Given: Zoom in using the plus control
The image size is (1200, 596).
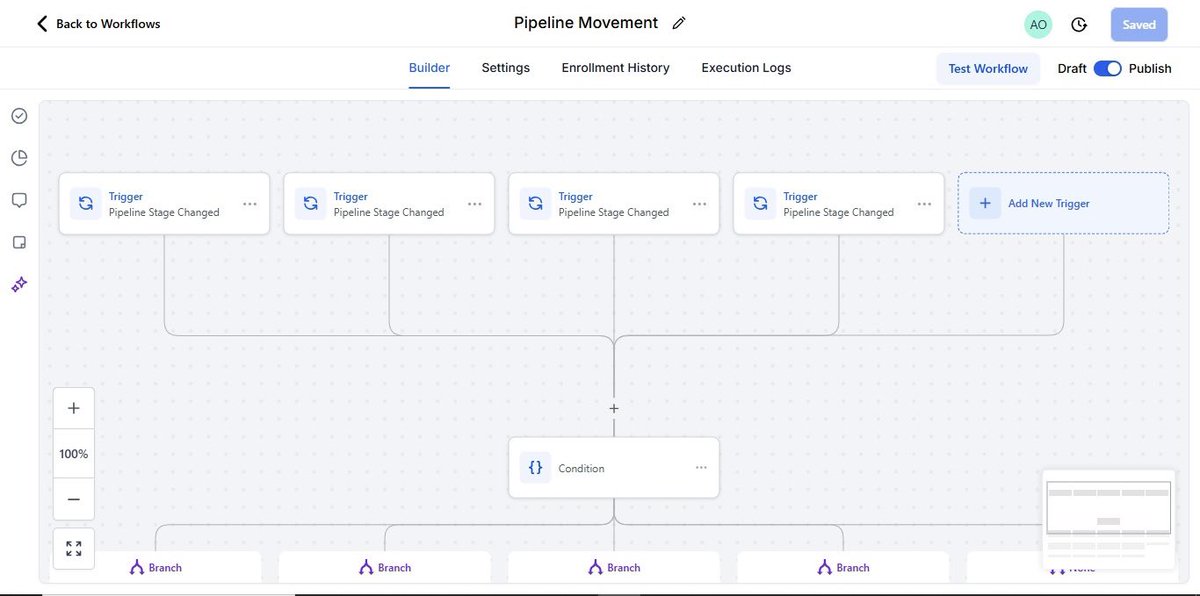Looking at the screenshot, I should tap(72, 407).
